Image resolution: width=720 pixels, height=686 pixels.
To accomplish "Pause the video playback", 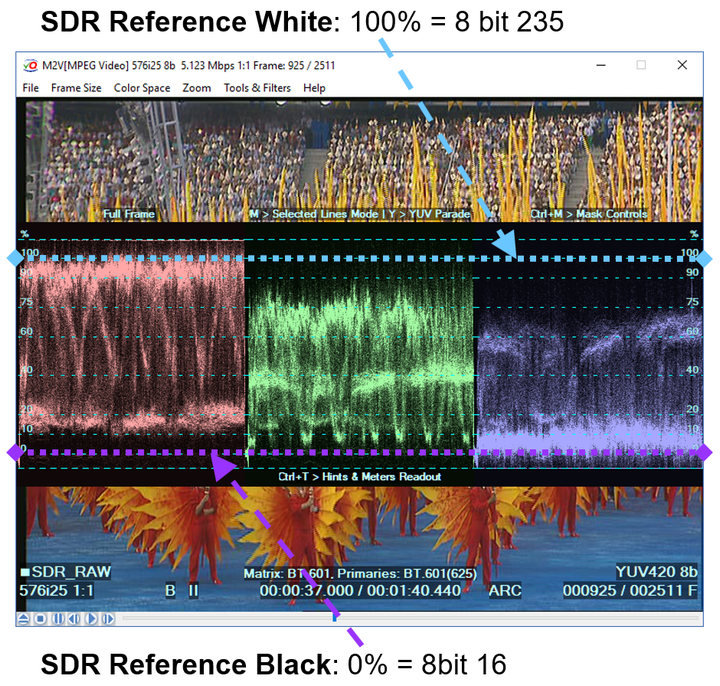I will tap(58, 618).
